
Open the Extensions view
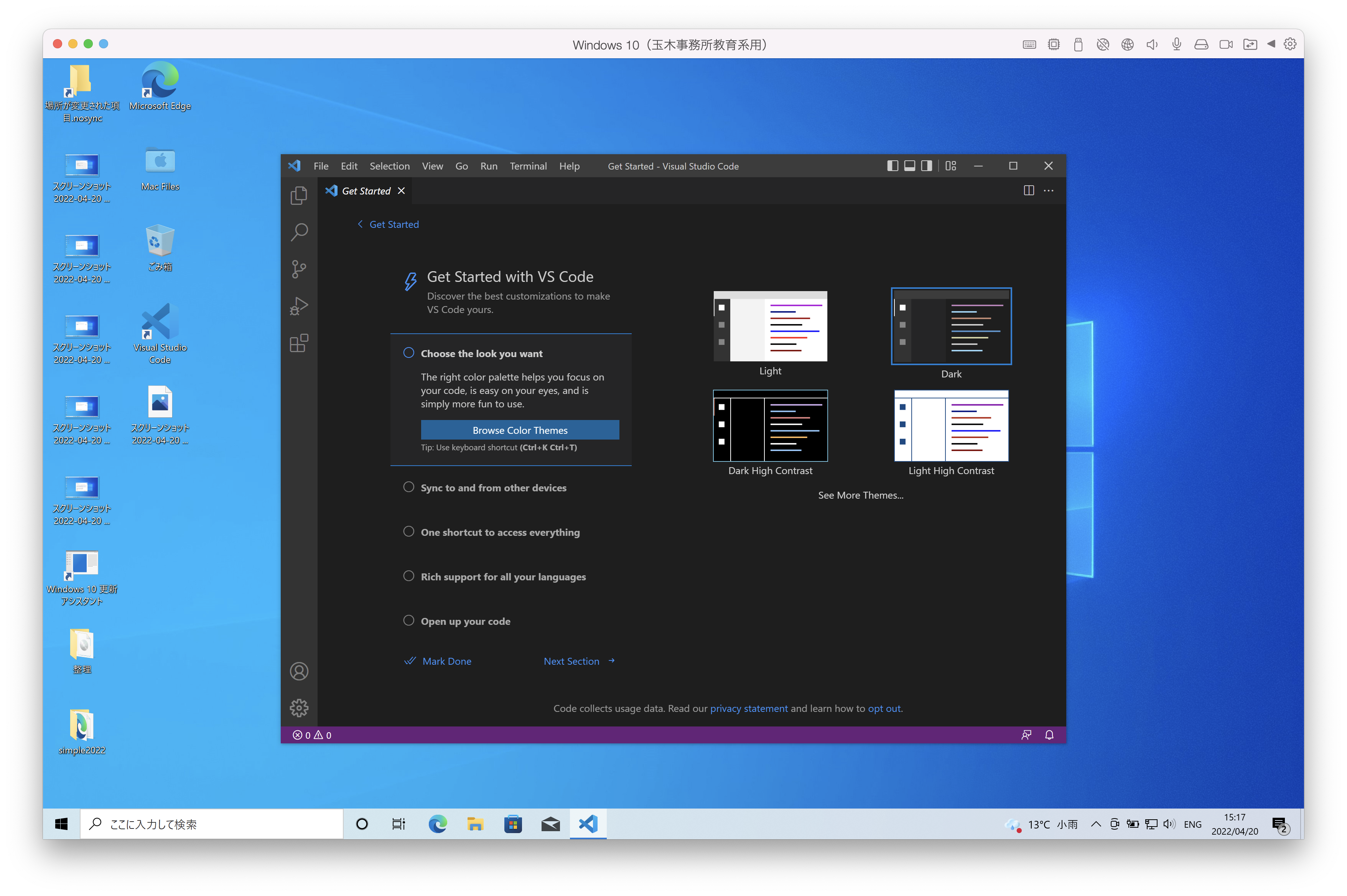click(x=299, y=343)
